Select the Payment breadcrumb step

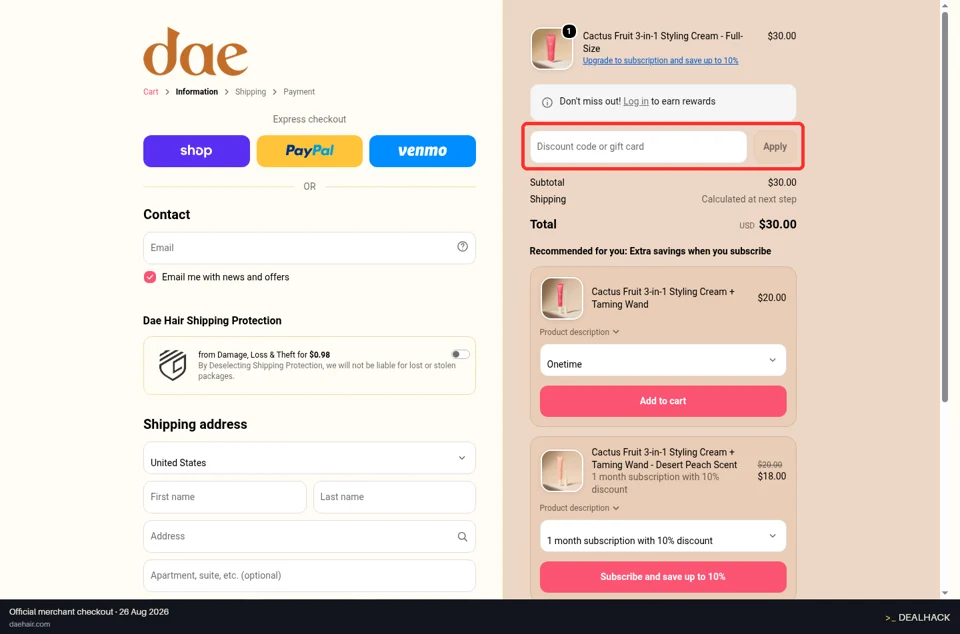coord(299,92)
